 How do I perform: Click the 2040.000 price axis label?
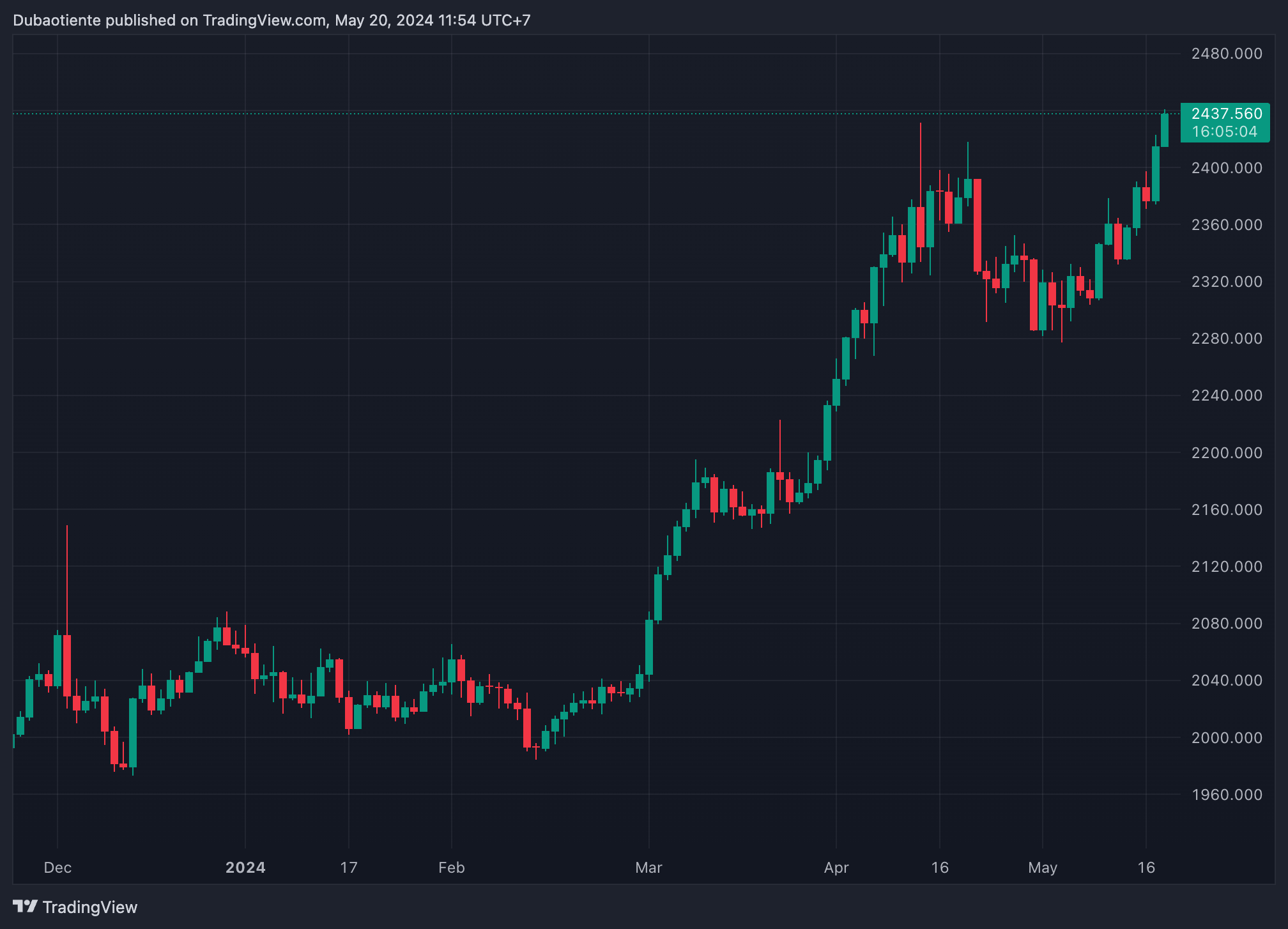tap(1227, 680)
